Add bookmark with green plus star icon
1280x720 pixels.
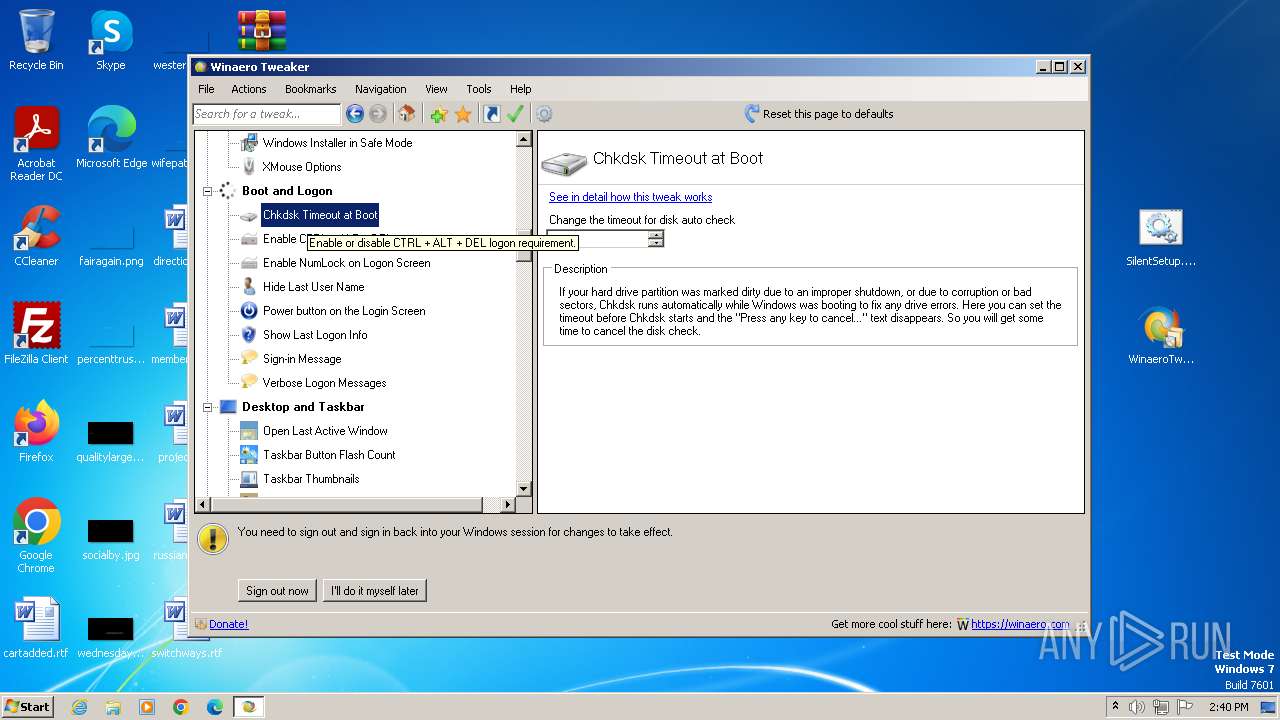point(438,114)
